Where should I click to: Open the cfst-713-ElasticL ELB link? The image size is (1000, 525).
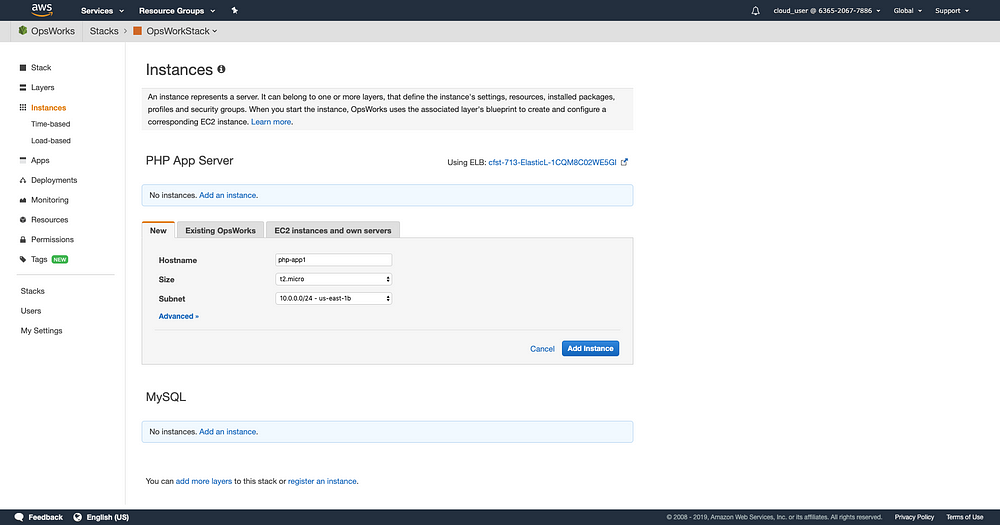552,163
